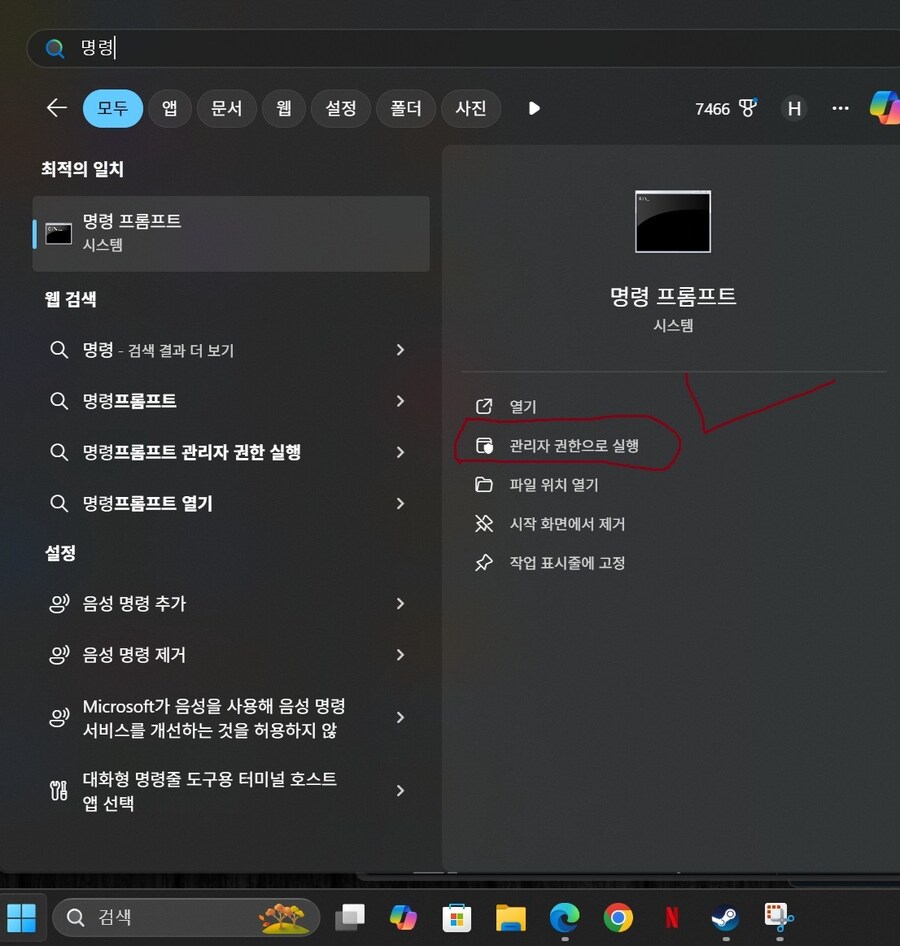Open the three-dots more options menu

tap(840, 108)
